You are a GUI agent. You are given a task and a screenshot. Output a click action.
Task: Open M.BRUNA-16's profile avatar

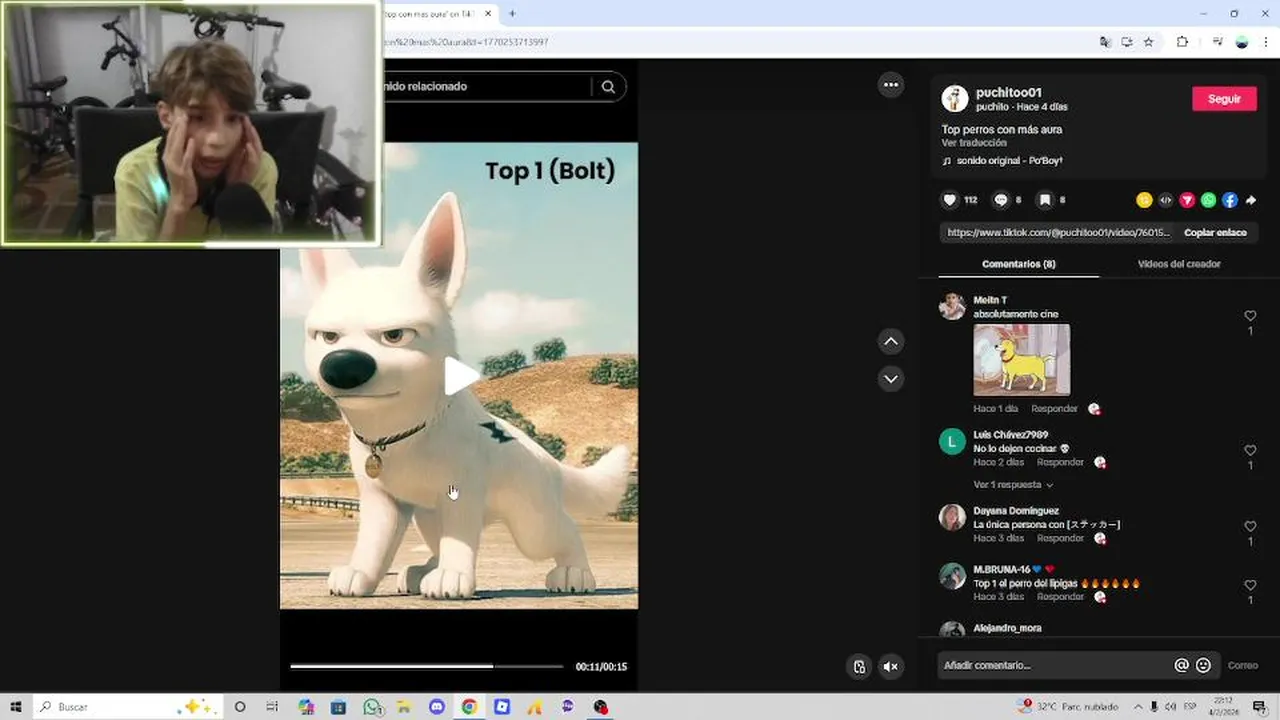coord(952,576)
